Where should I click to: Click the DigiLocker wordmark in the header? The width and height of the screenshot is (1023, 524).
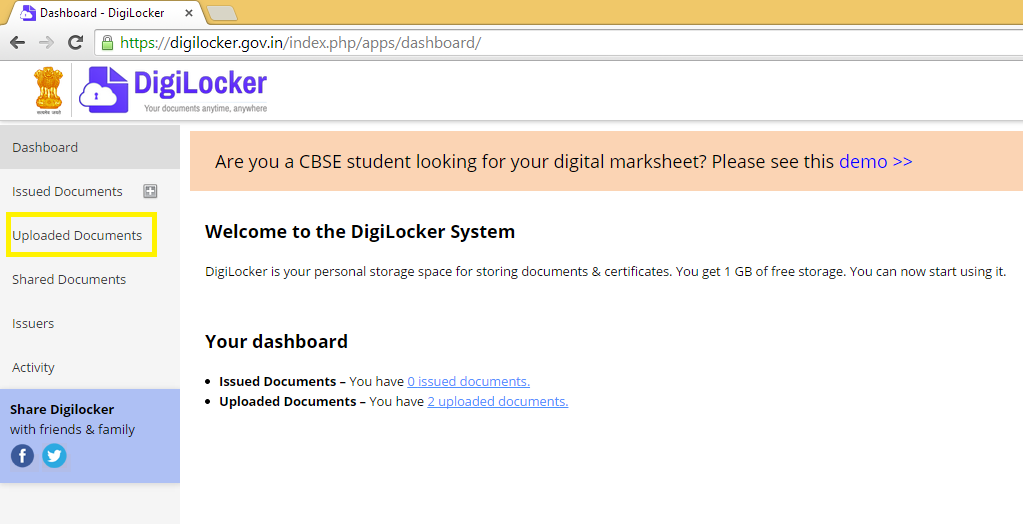[200, 84]
